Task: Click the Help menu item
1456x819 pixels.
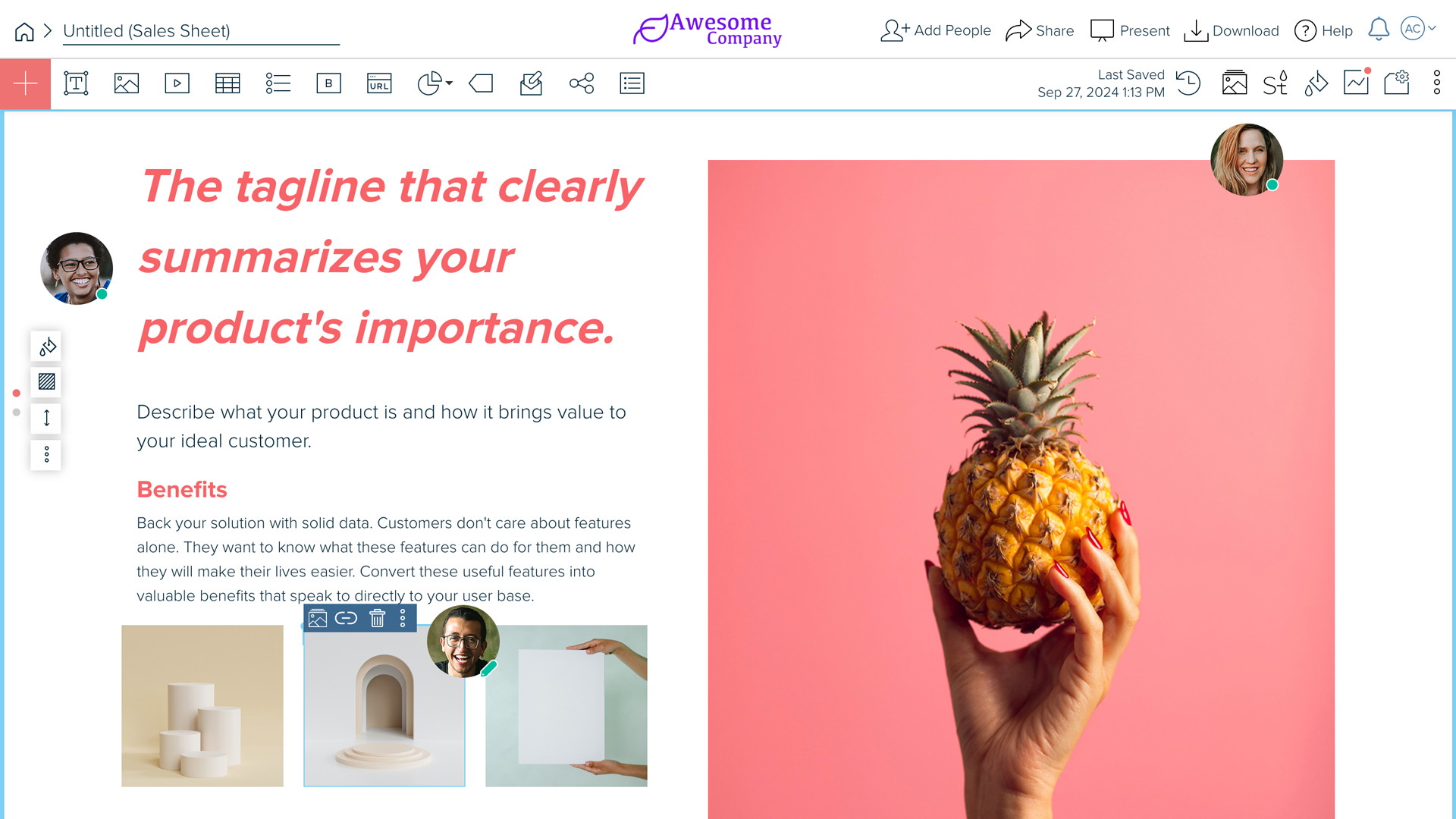Action: pos(1326,30)
